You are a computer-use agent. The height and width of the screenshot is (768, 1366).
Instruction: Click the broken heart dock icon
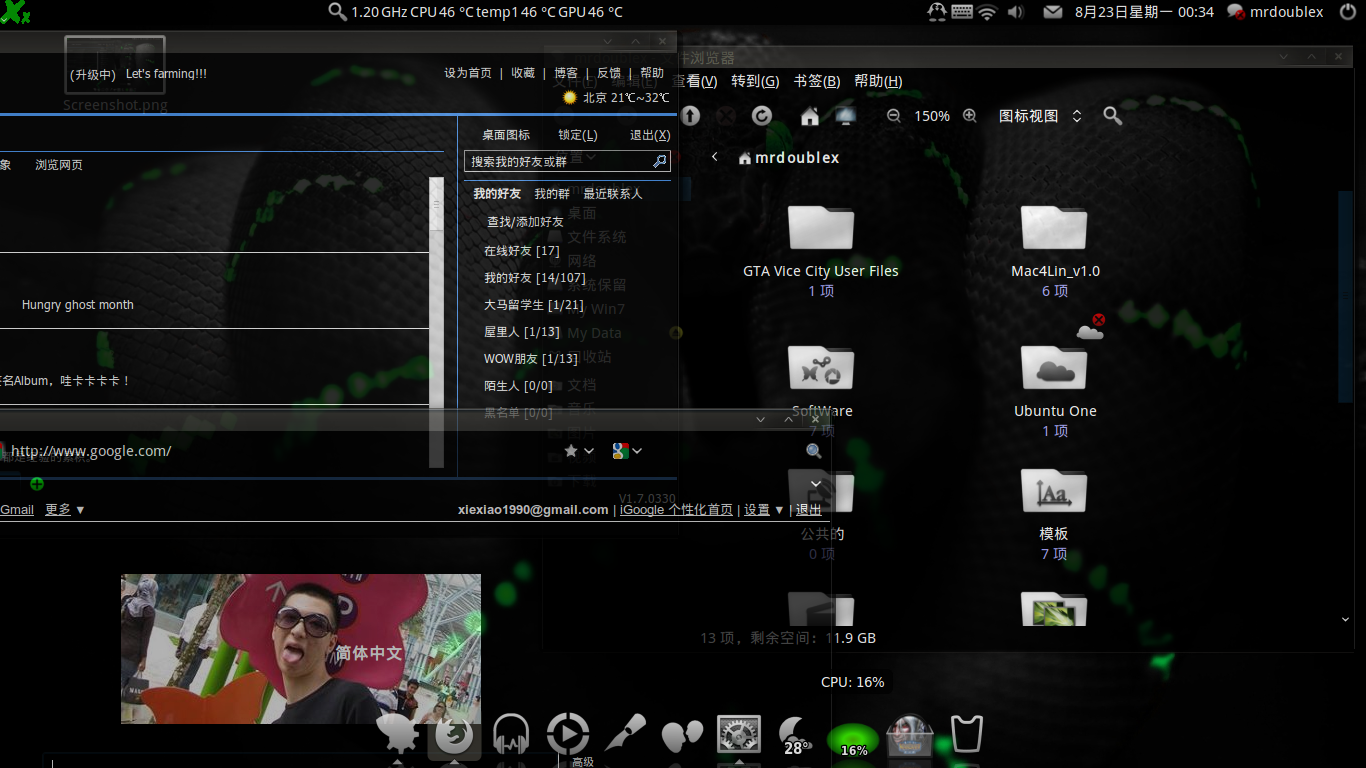[682, 738]
